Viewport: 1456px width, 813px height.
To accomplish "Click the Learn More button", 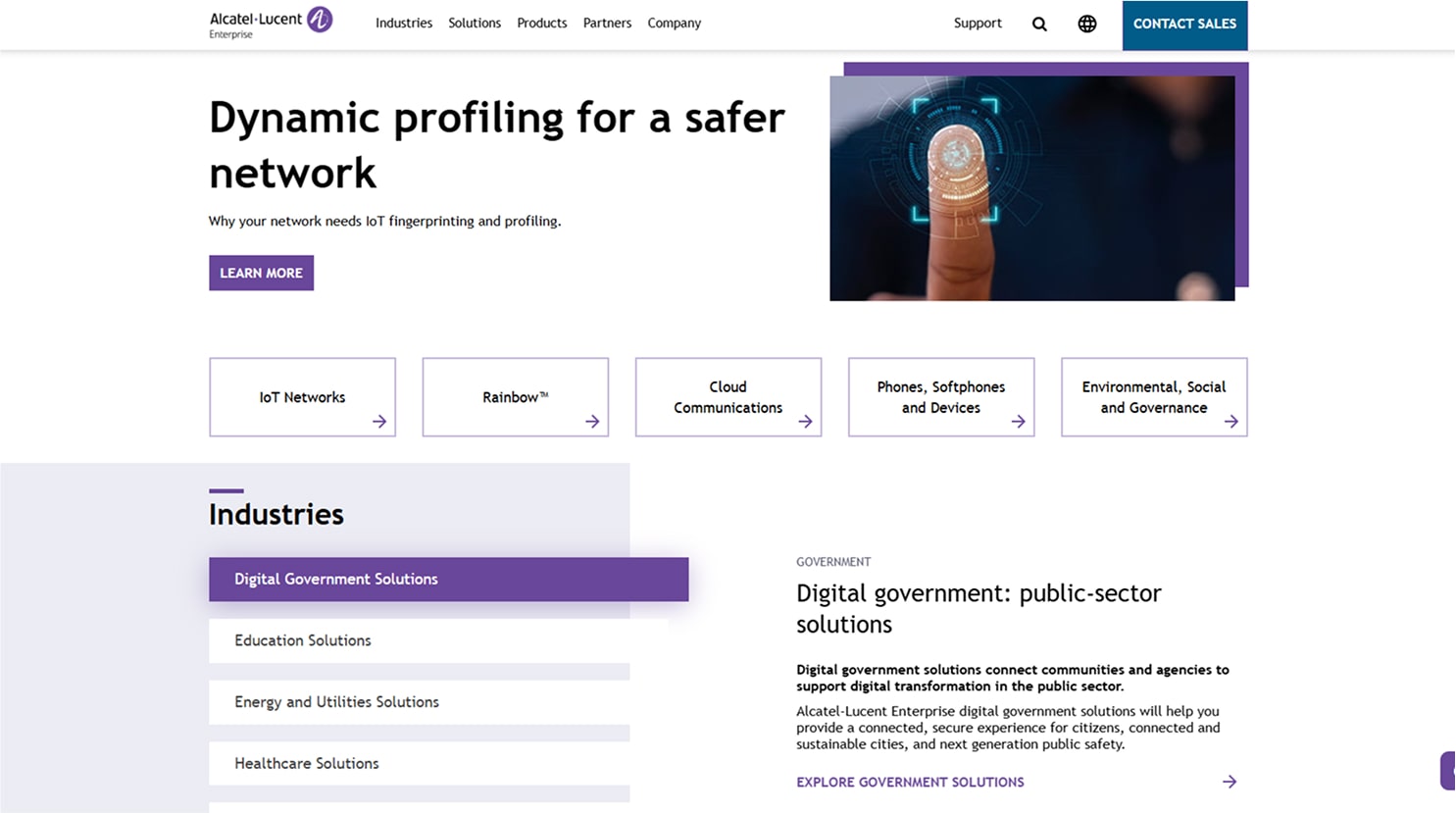I will [261, 273].
